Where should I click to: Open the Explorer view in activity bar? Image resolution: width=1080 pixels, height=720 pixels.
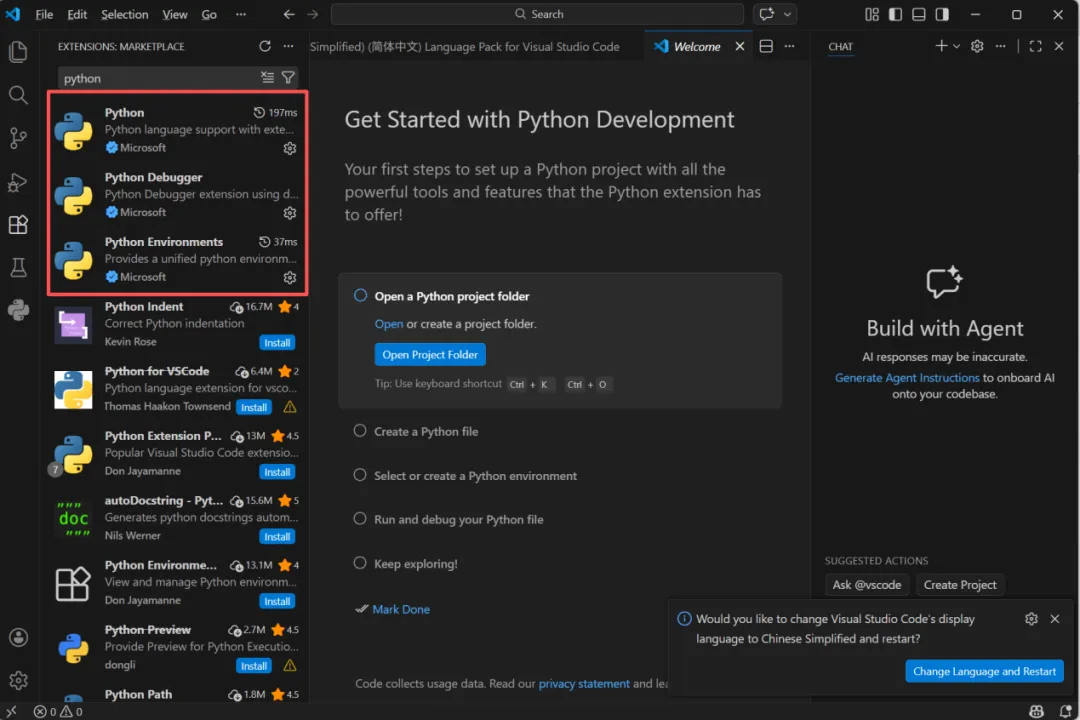[x=18, y=52]
